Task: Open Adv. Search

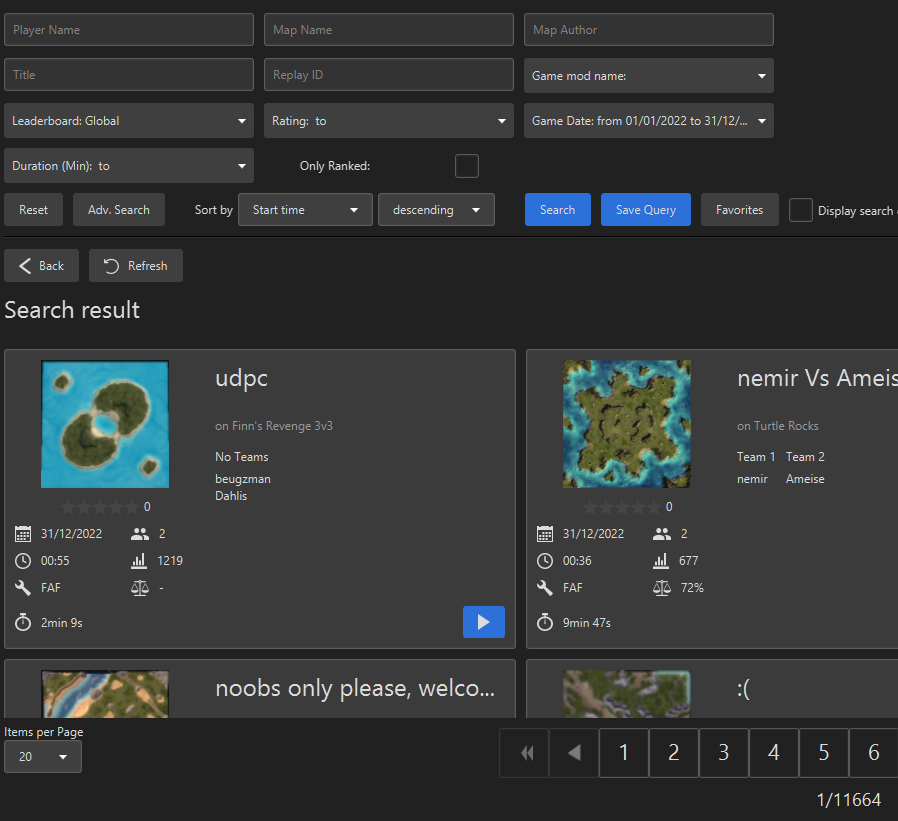Action: (x=119, y=210)
